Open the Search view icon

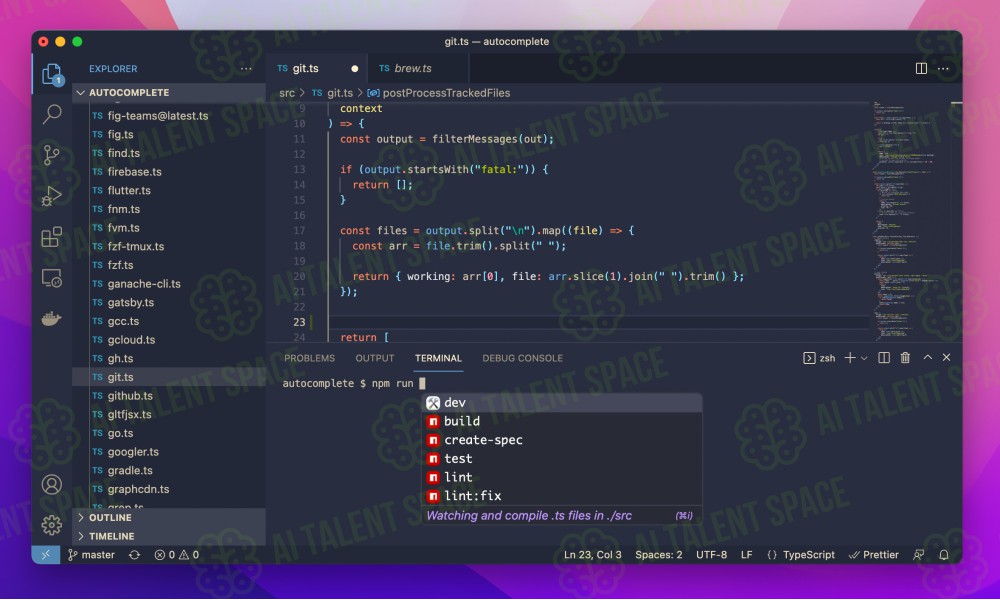pos(52,115)
